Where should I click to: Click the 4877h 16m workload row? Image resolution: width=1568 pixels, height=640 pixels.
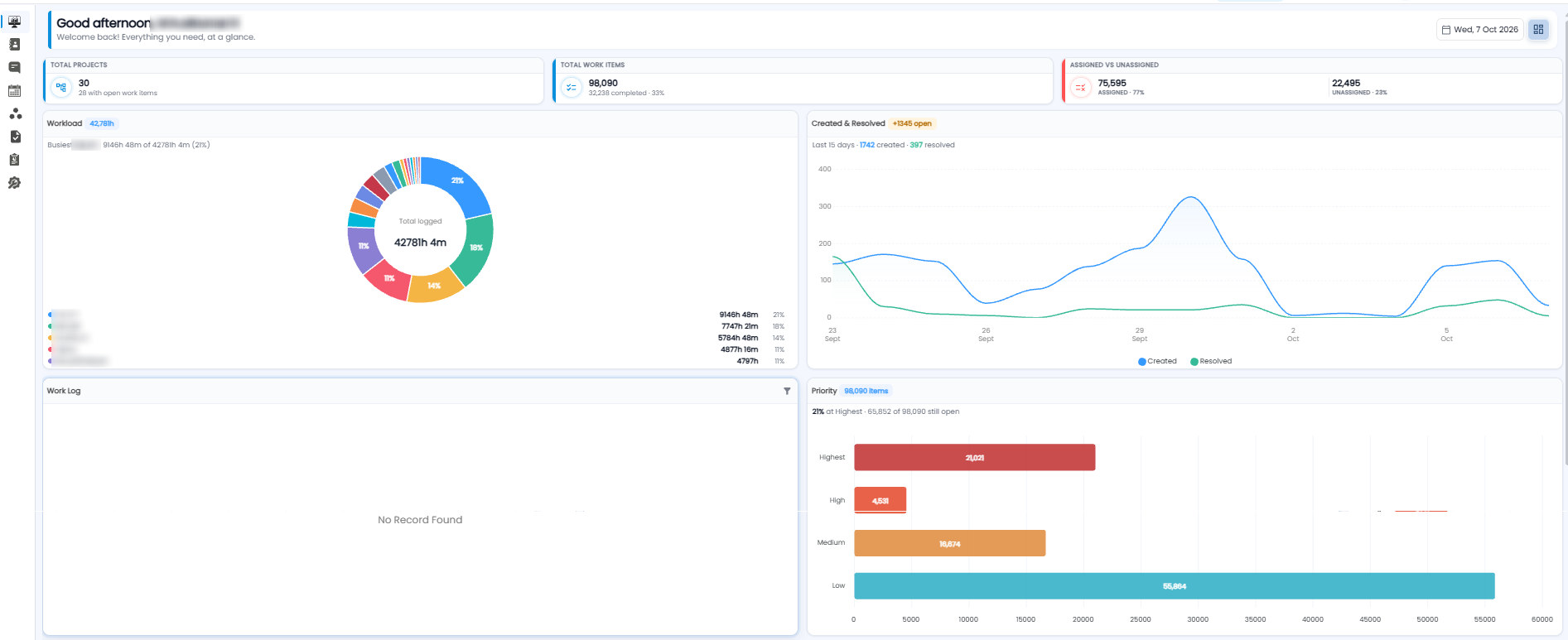click(x=416, y=349)
